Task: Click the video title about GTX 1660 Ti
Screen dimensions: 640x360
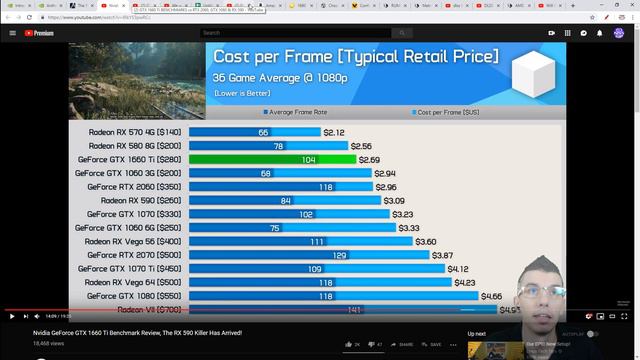Action: pos(138,333)
